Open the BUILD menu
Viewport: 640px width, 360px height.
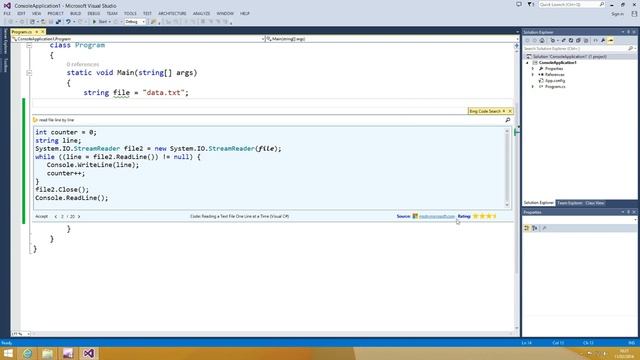(x=76, y=13)
